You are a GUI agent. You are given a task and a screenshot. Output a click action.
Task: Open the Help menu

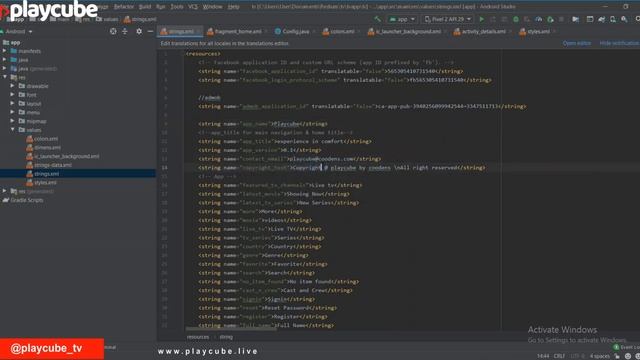coord(233,7)
